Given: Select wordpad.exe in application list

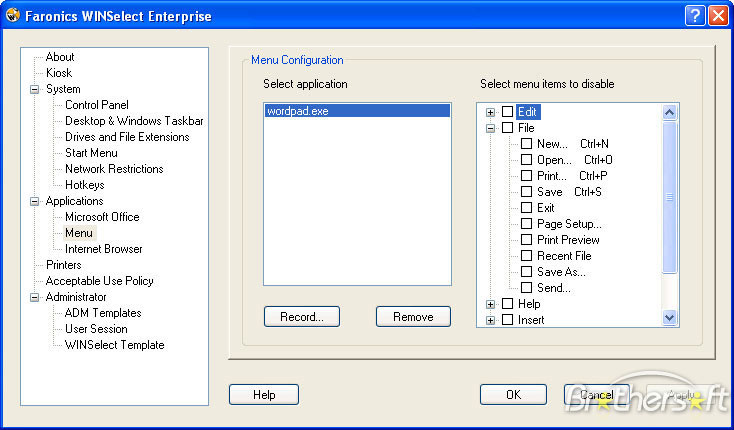Looking at the screenshot, I should (x=357, y=111).
